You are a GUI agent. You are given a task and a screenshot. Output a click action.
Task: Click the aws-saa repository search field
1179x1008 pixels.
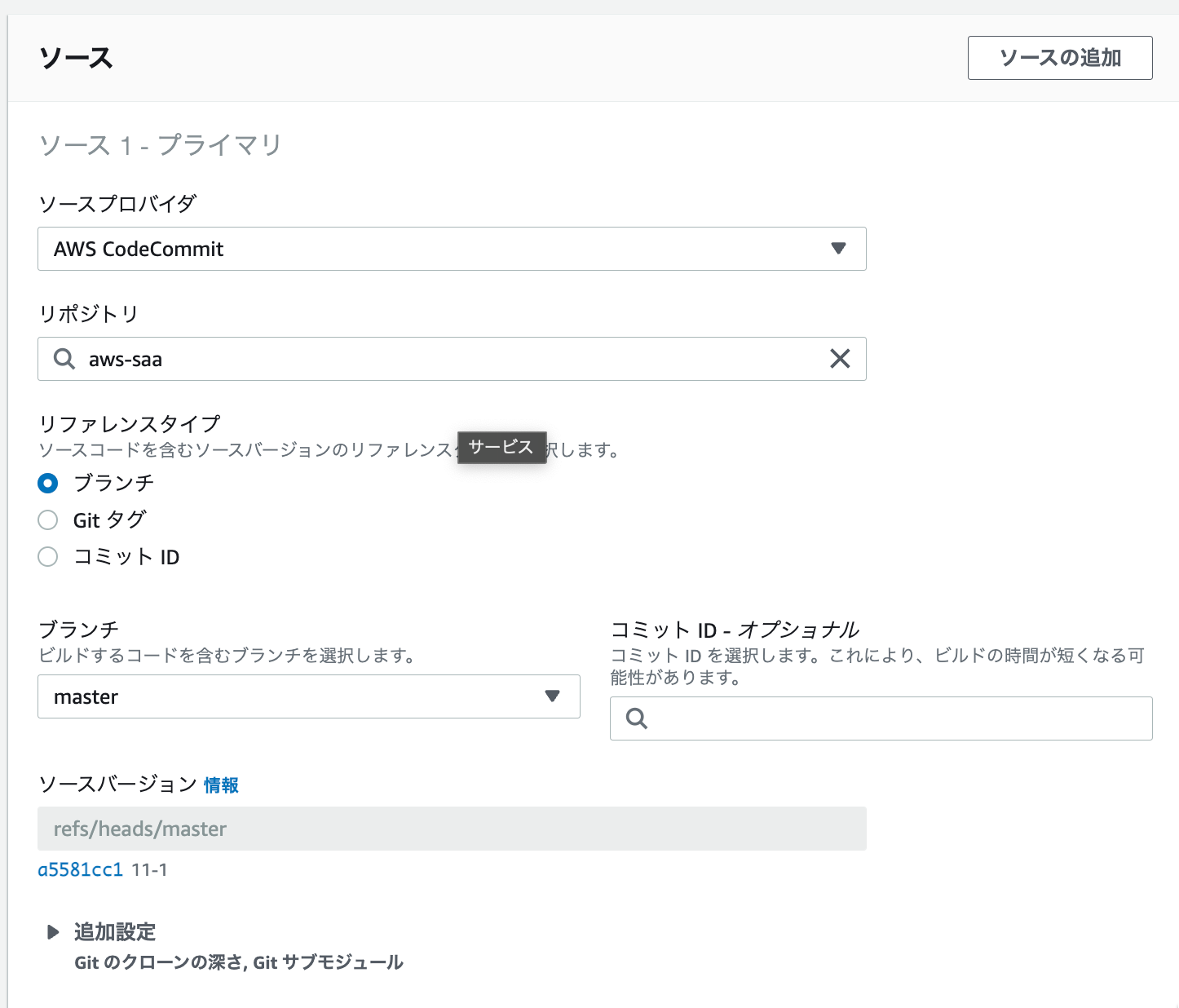tap(452, 359)
